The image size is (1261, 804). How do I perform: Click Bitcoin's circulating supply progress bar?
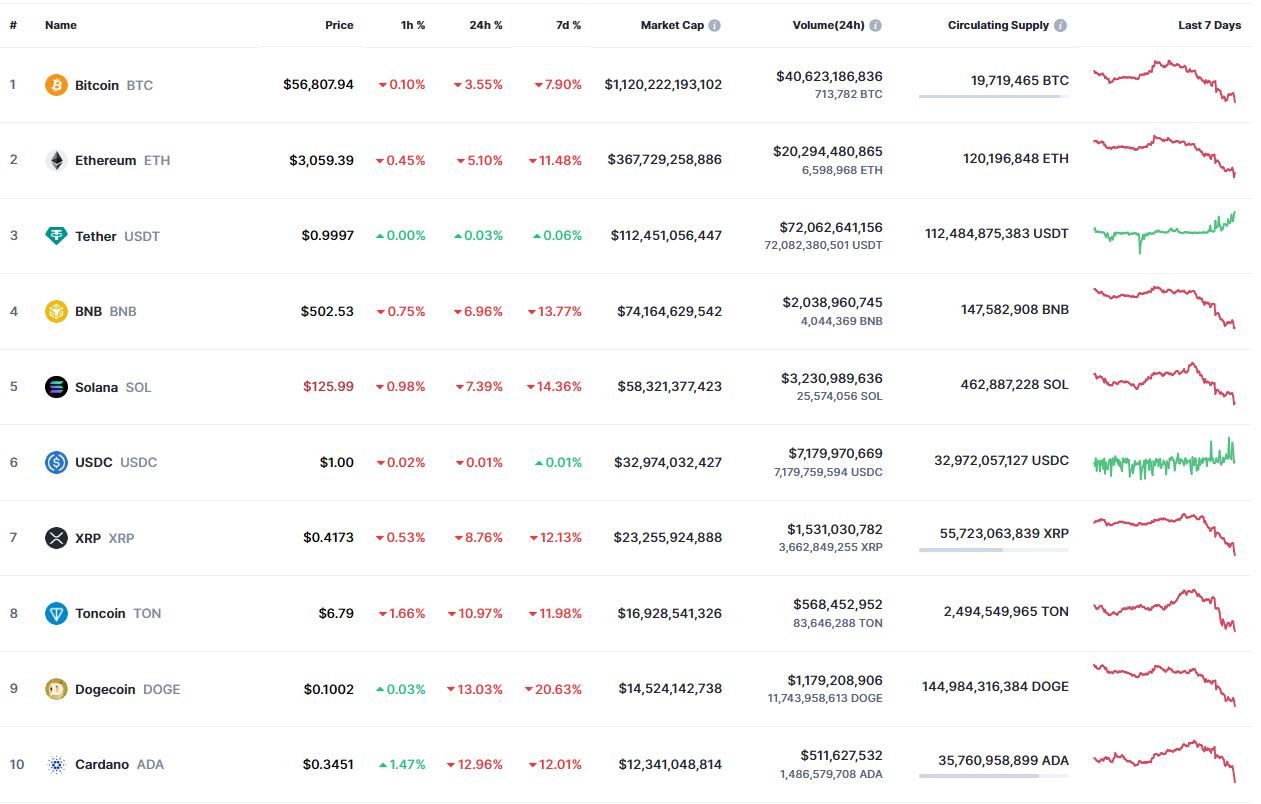(x=993, y=97)
